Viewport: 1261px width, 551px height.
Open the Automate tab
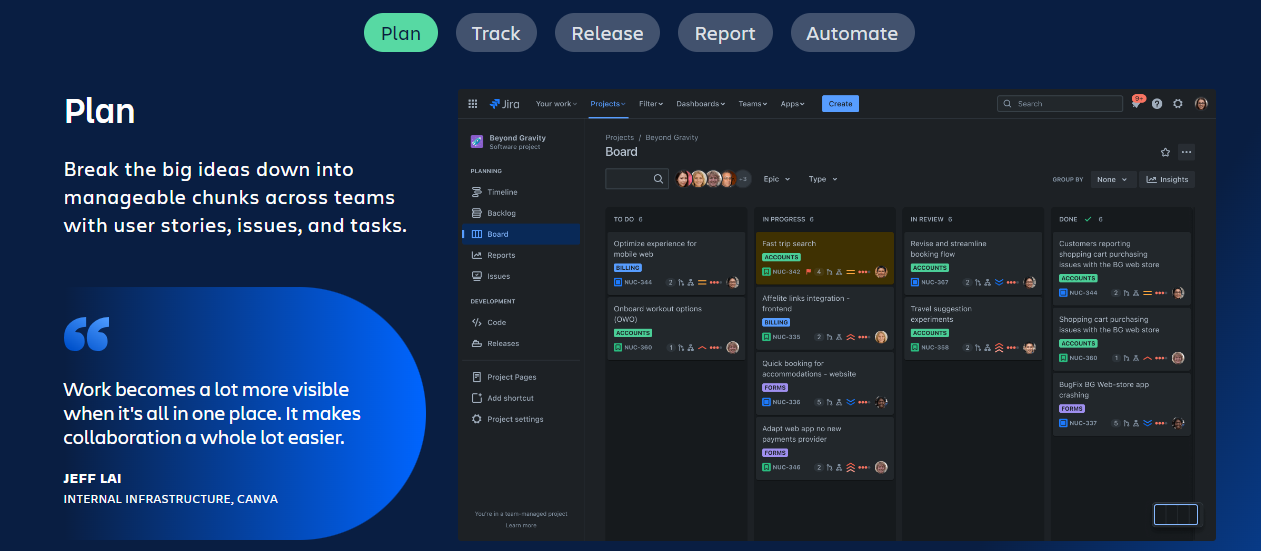(x=852, y=33)
